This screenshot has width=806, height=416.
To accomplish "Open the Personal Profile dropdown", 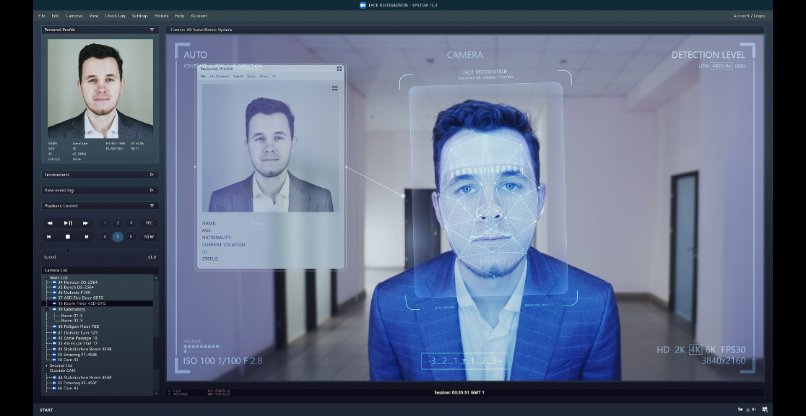I will (152, 30).
